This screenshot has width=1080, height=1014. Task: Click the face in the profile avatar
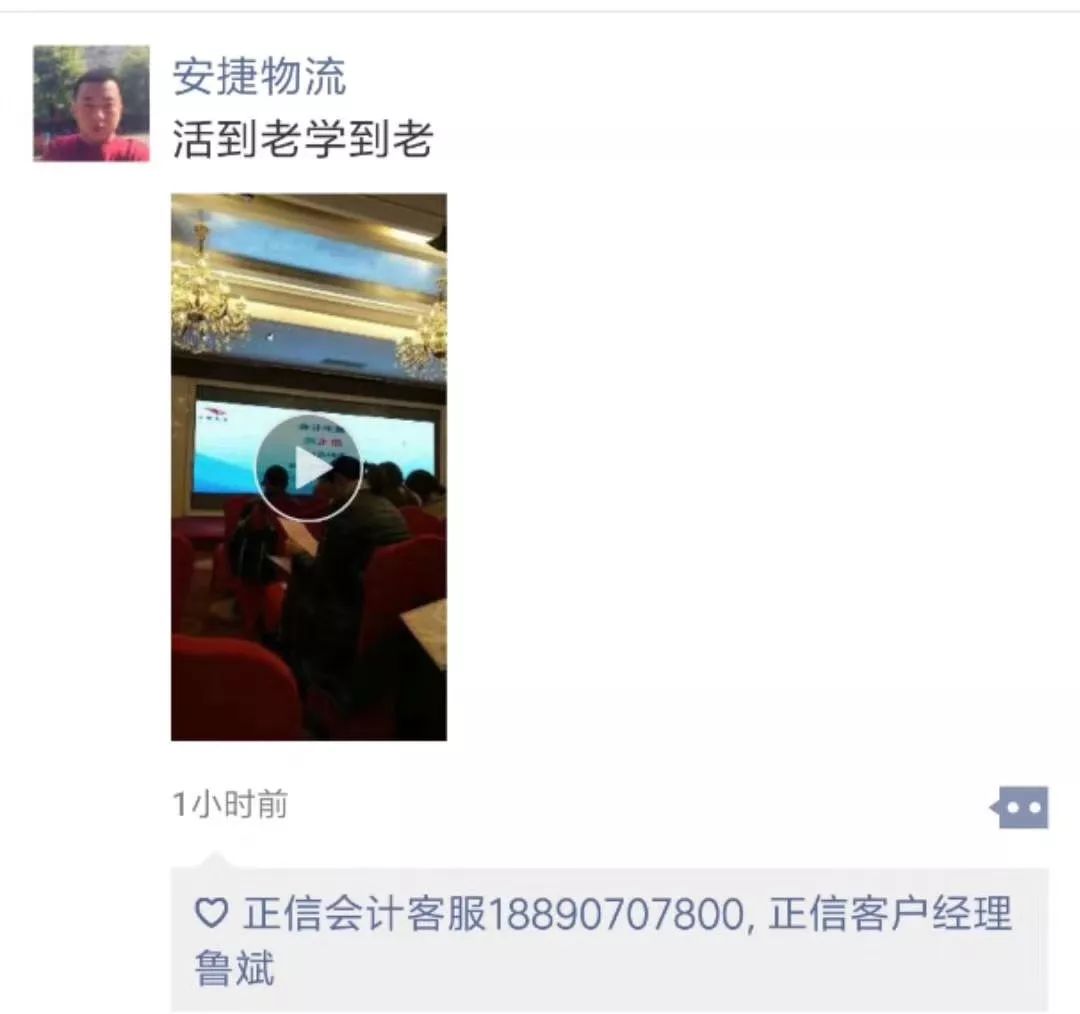tap(95, 103)
